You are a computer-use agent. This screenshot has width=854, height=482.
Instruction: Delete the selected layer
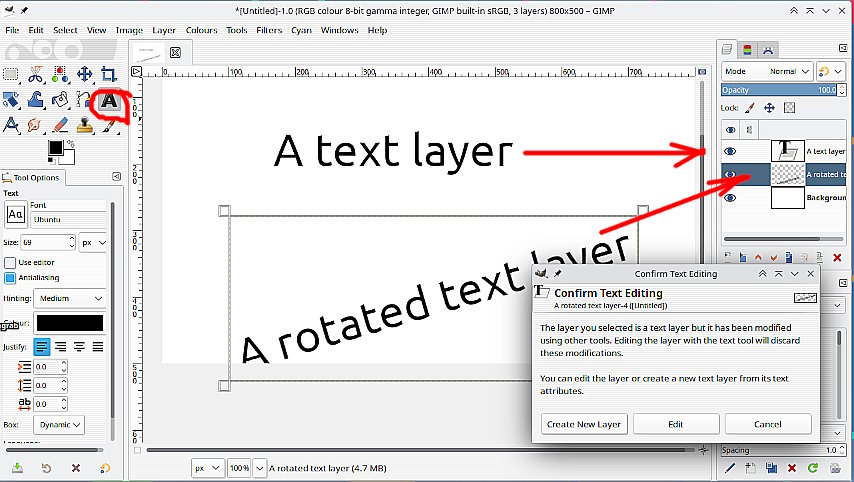tap(837, 257)
